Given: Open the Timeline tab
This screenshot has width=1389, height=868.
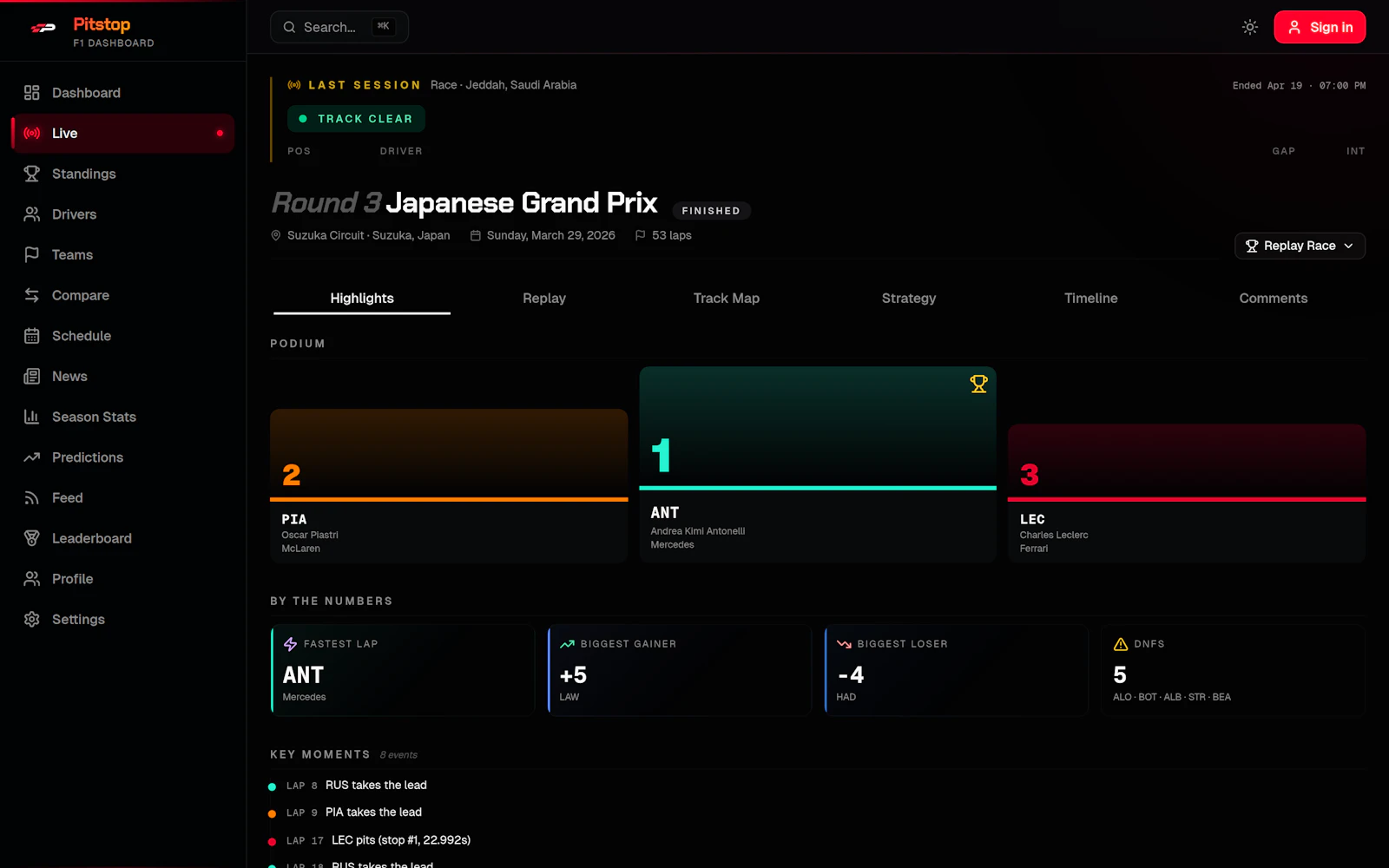Looking at the screenshot, I should pos(1091,299).
